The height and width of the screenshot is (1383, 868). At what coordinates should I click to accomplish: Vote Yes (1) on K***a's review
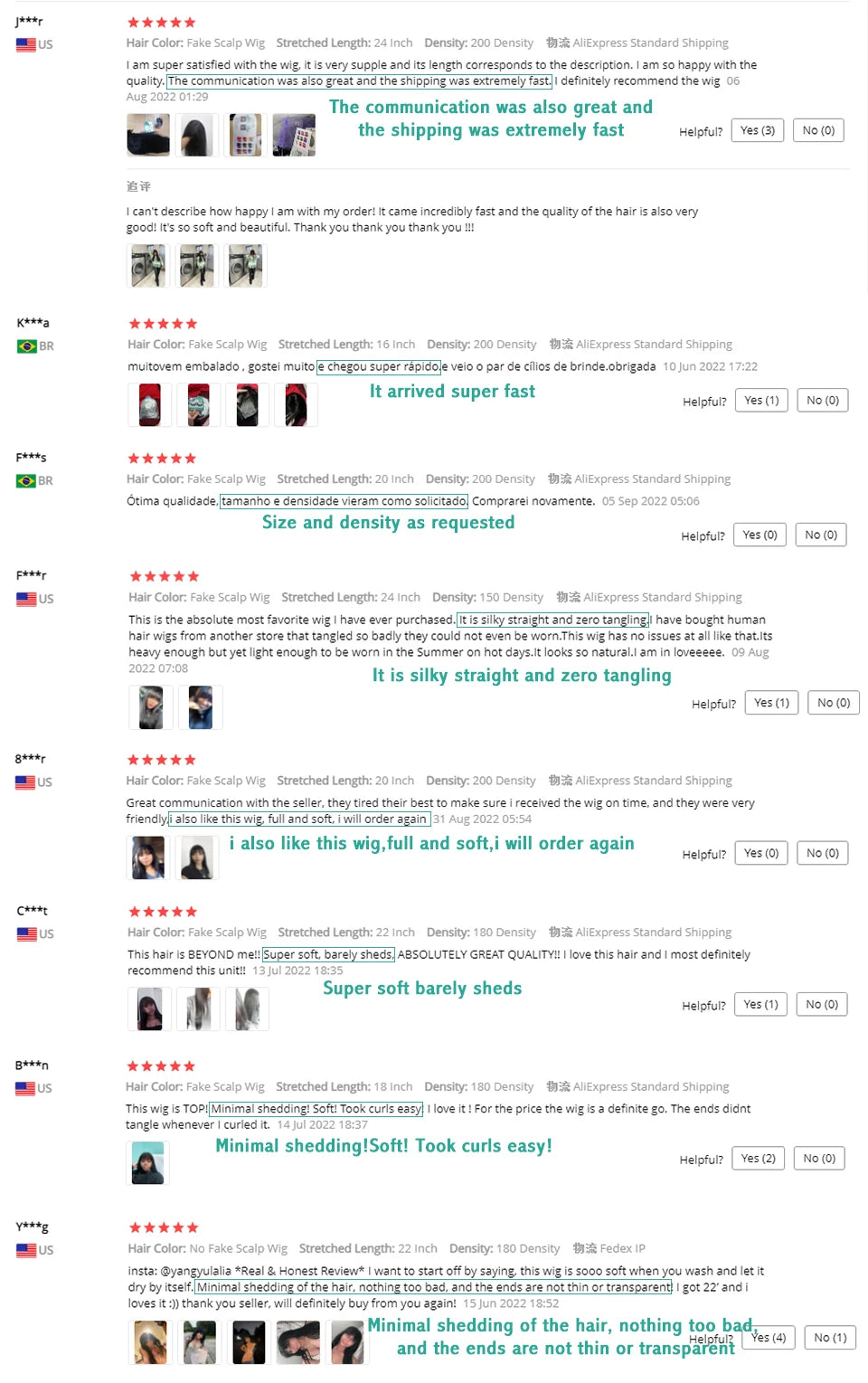pyautogui.click(x=761, y=401)
